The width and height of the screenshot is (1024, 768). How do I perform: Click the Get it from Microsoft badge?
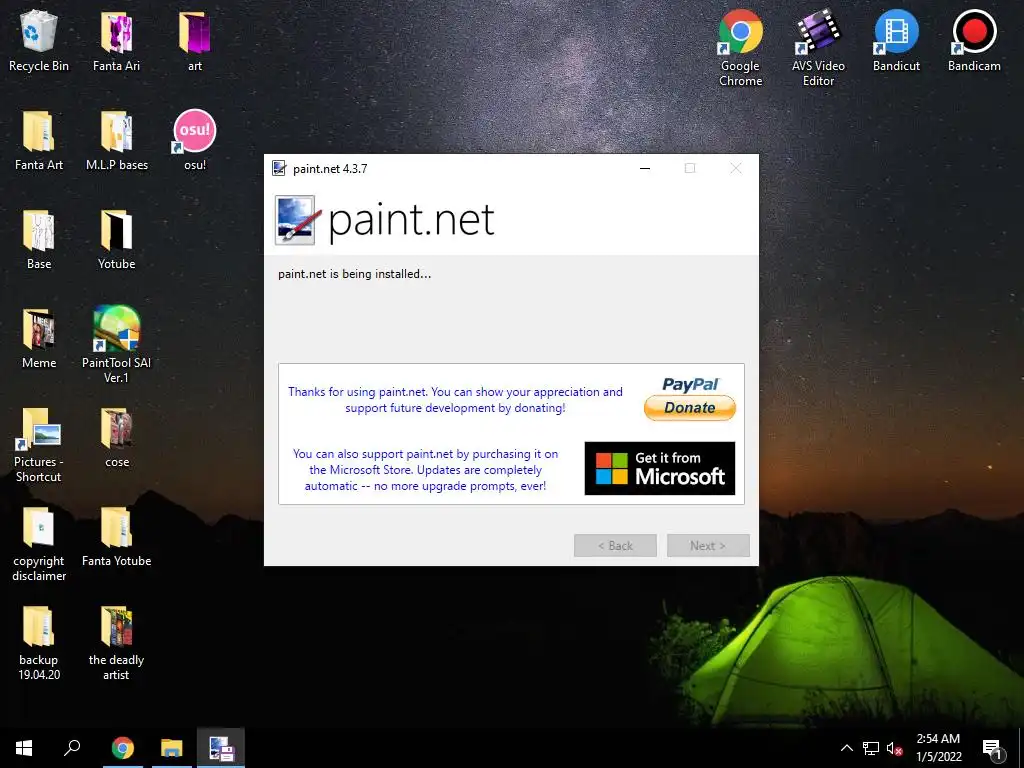(x=660, y=468)
